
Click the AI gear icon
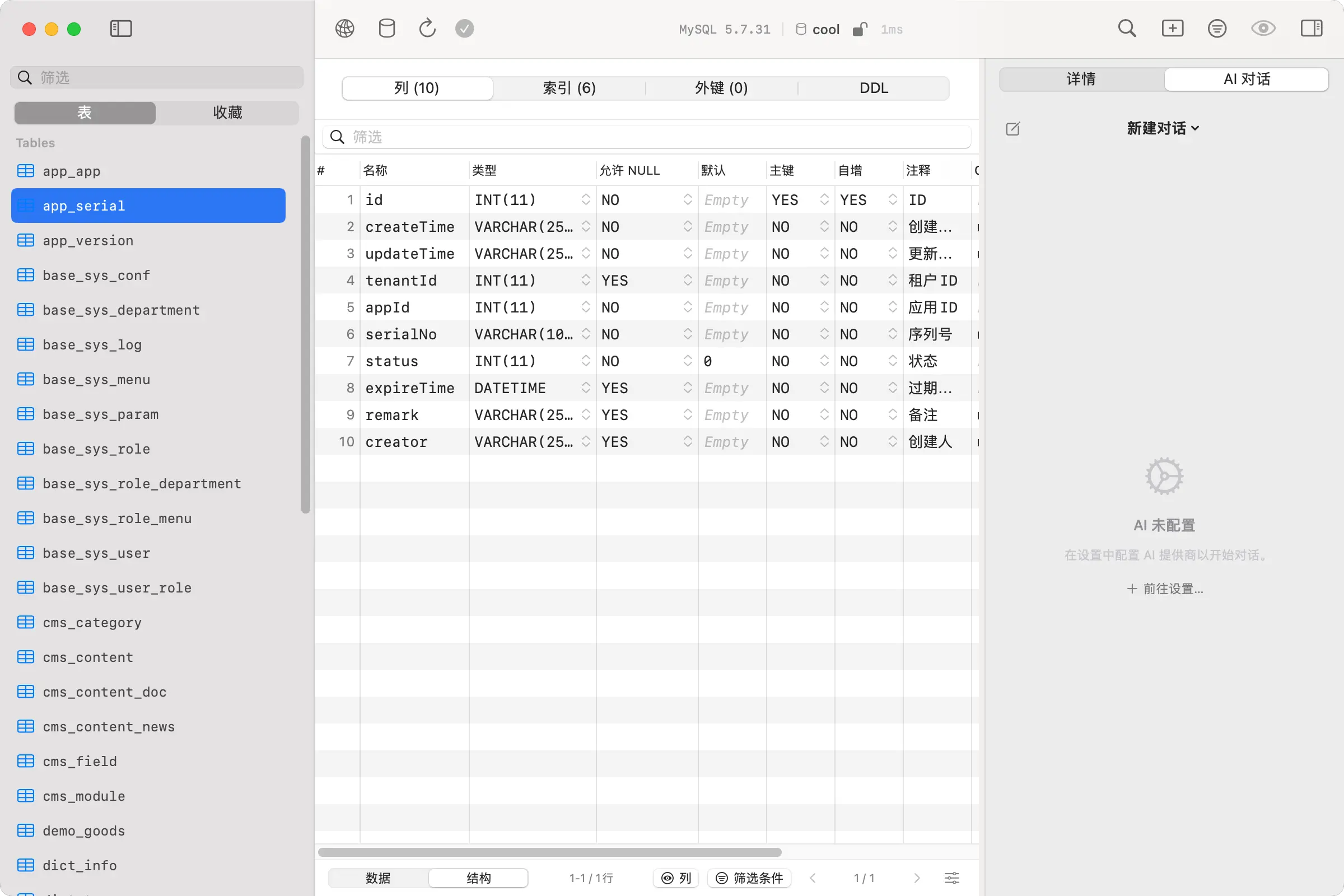(1164, 476)
